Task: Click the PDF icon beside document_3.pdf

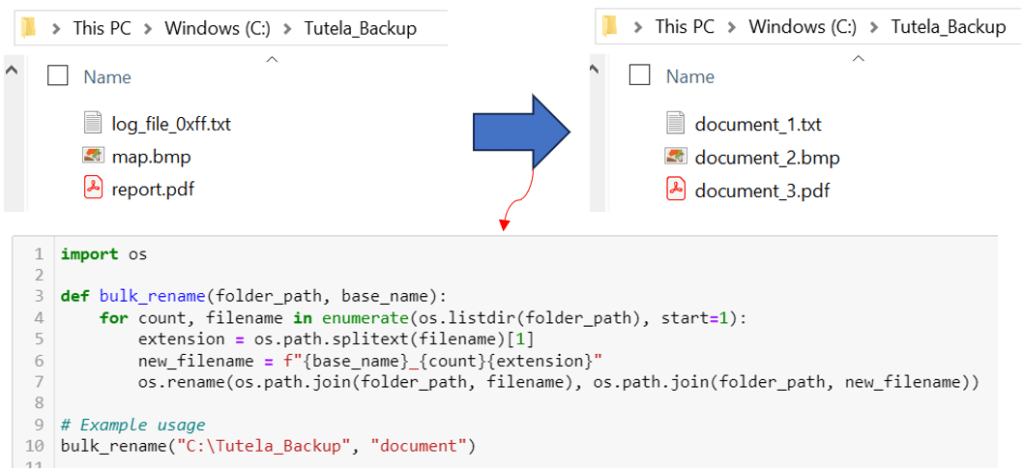Action: 675,189
